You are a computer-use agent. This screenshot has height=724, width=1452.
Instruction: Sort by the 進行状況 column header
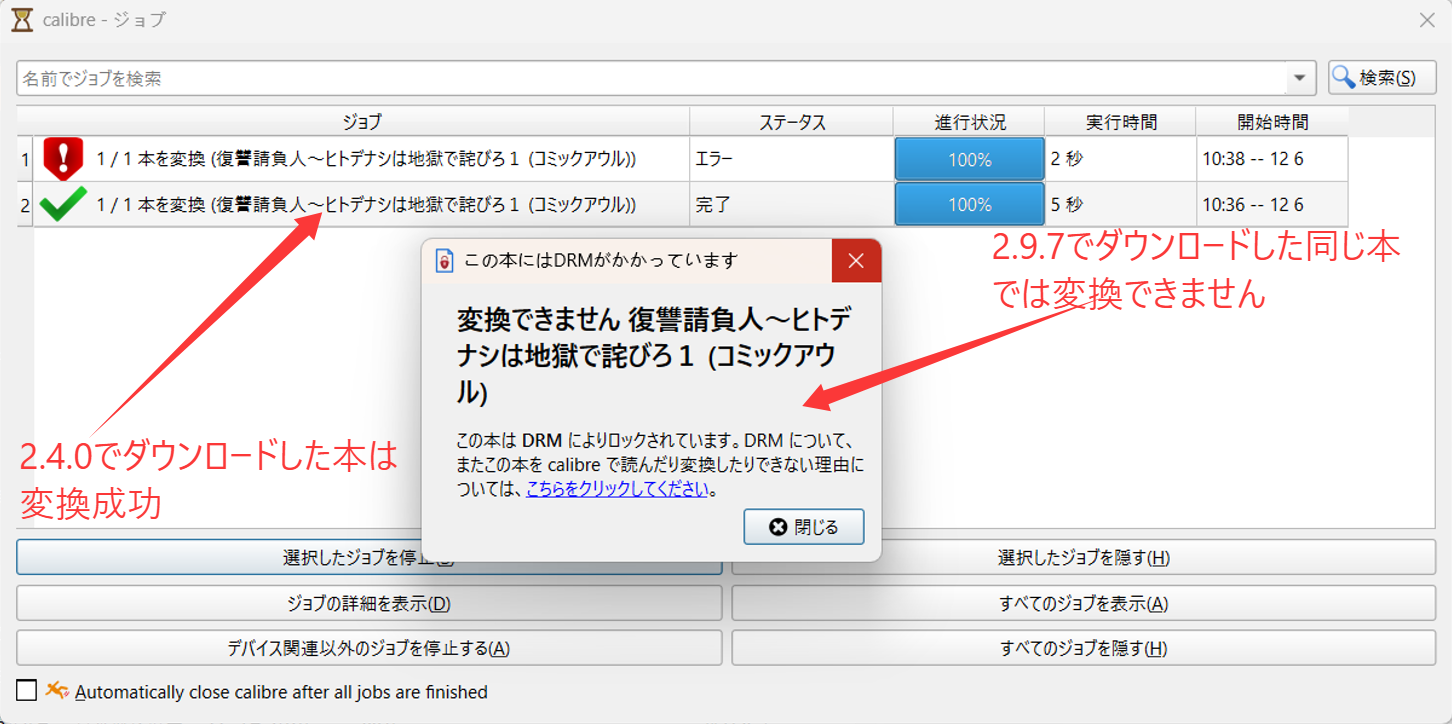[970, 122]
